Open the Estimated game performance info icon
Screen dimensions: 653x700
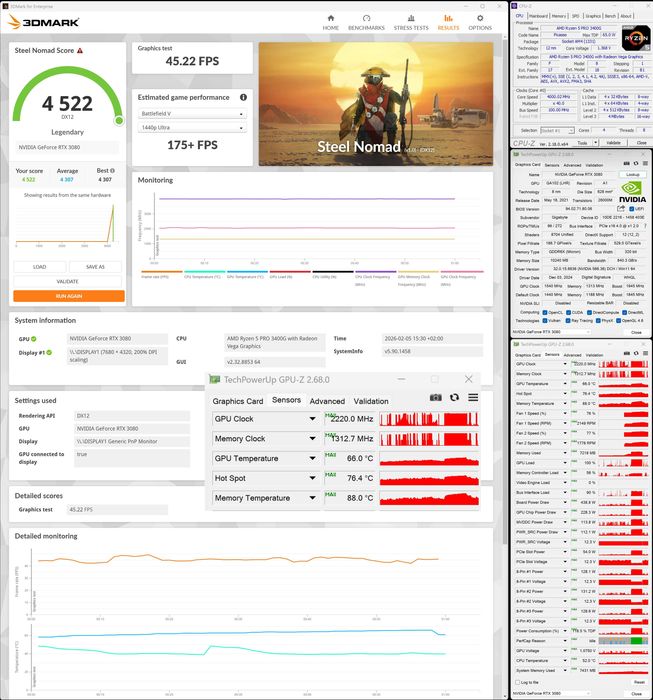(243, 97)
